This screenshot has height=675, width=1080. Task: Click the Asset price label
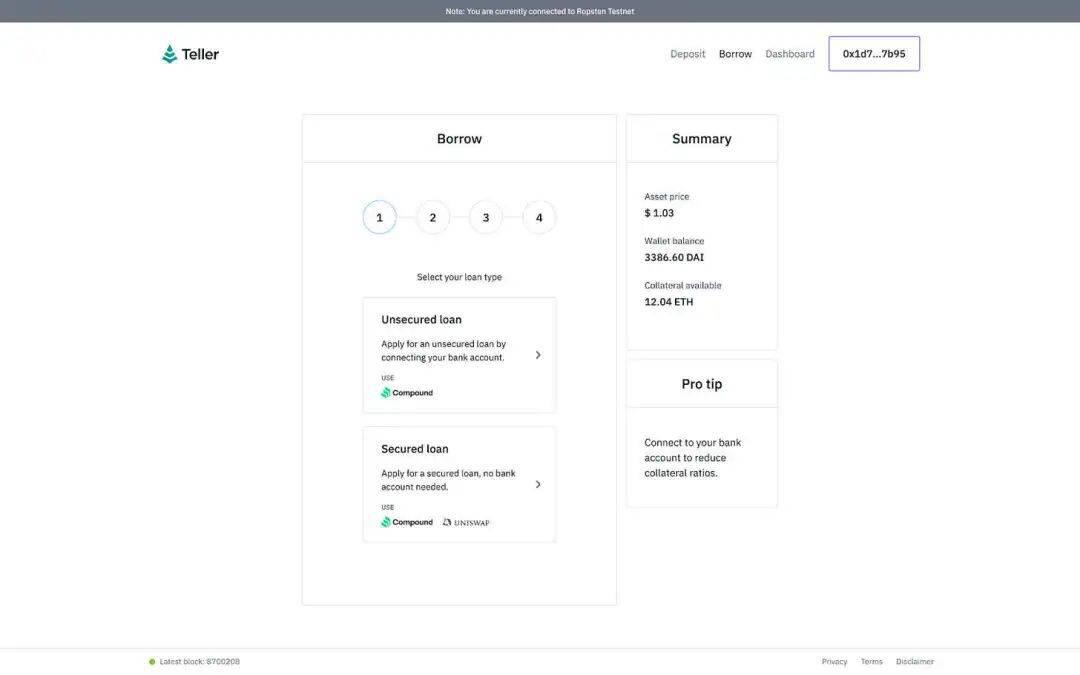pos(666,196)
